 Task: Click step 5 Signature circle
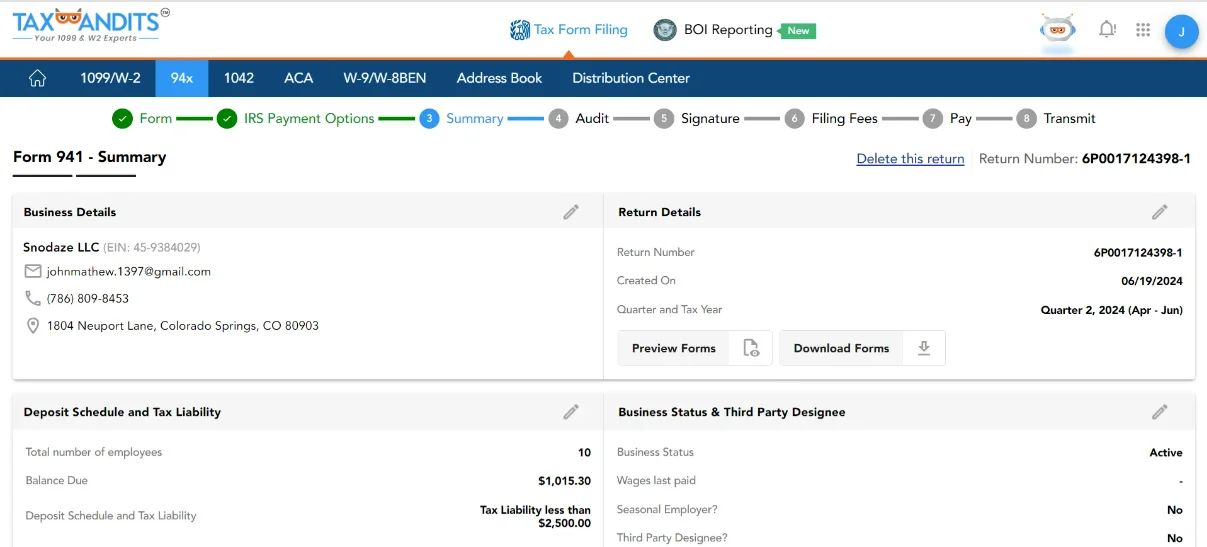point(664,118)
